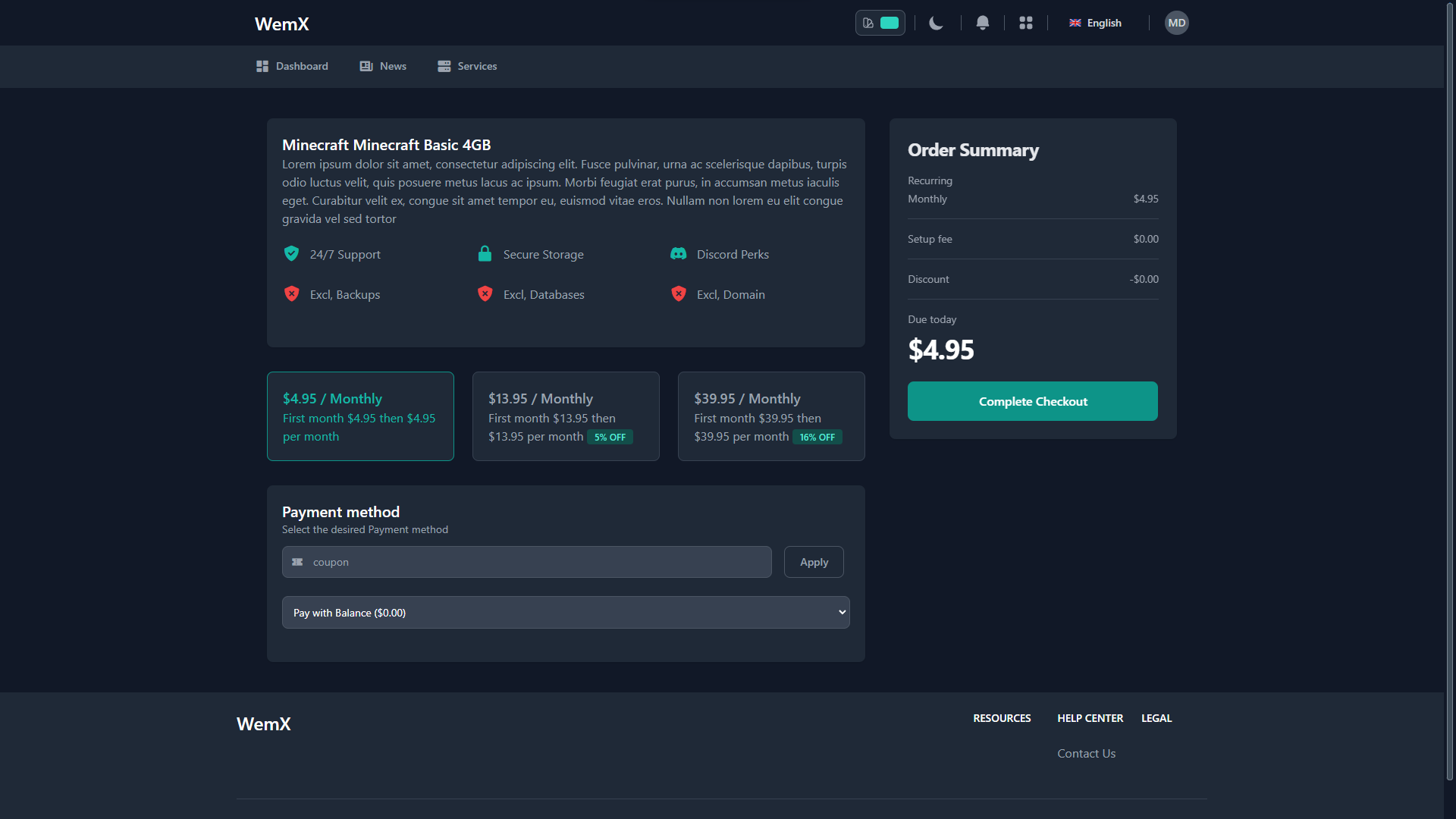
Task: Open the MD user avatar menu
Action: pos(1177,23)
